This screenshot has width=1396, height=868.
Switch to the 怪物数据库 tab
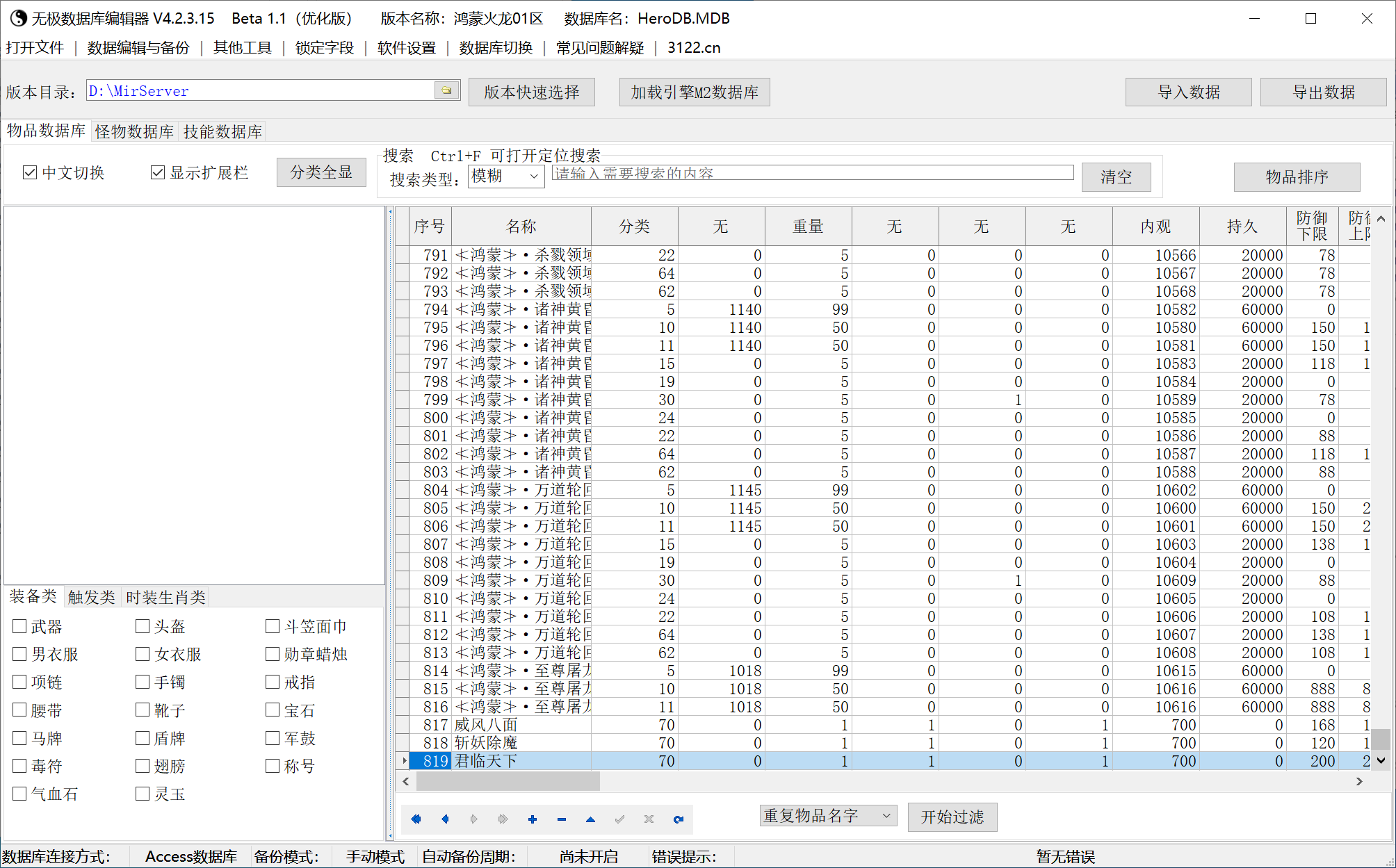pos(135,131)
